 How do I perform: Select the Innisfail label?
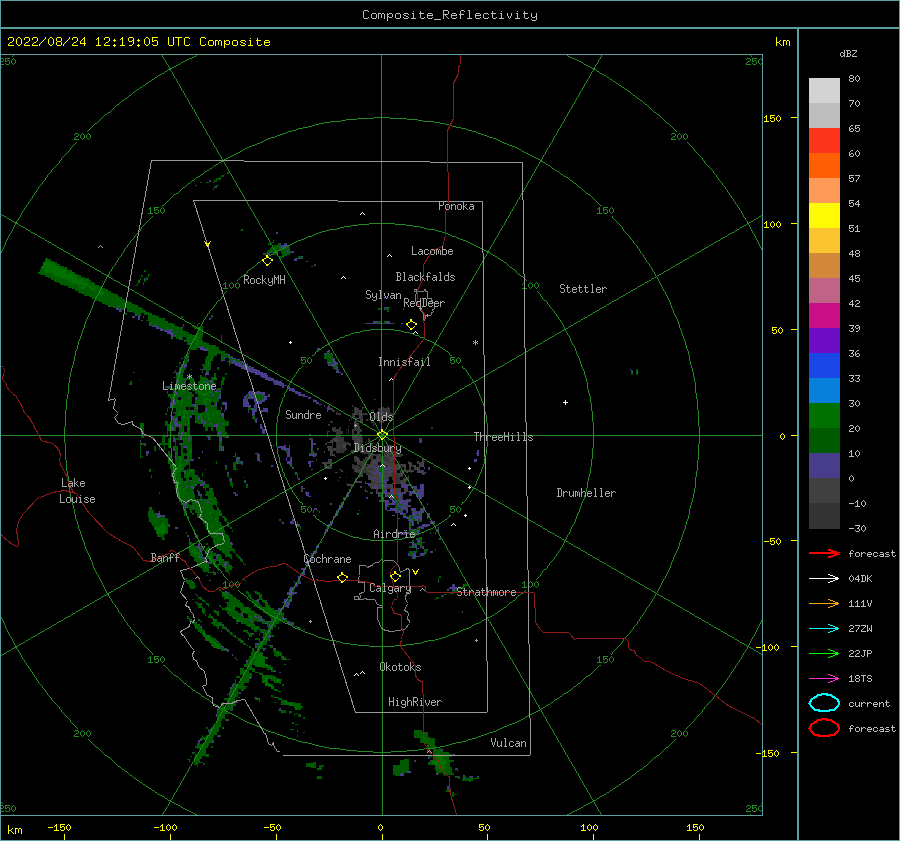tap(404, 362)
